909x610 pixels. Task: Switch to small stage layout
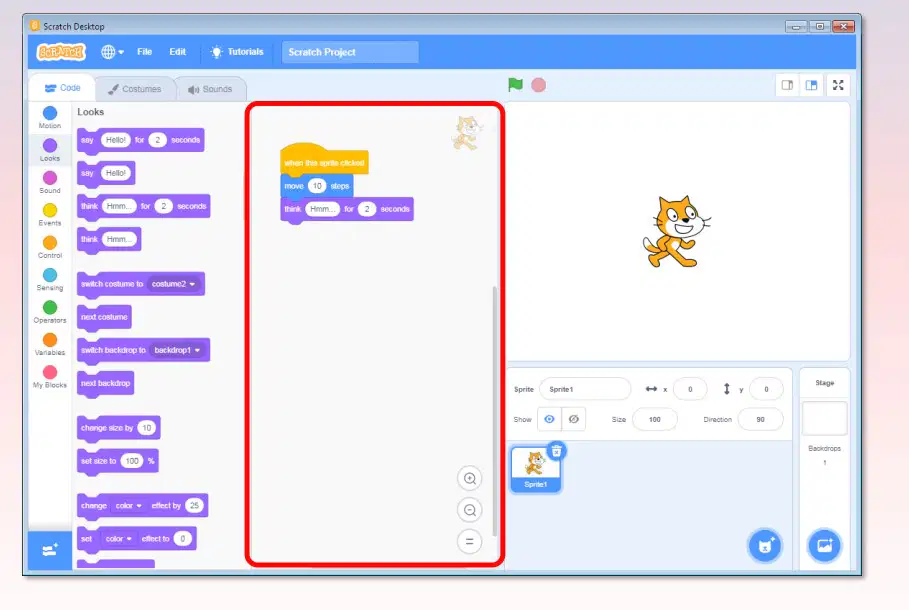tap(787, 85)
